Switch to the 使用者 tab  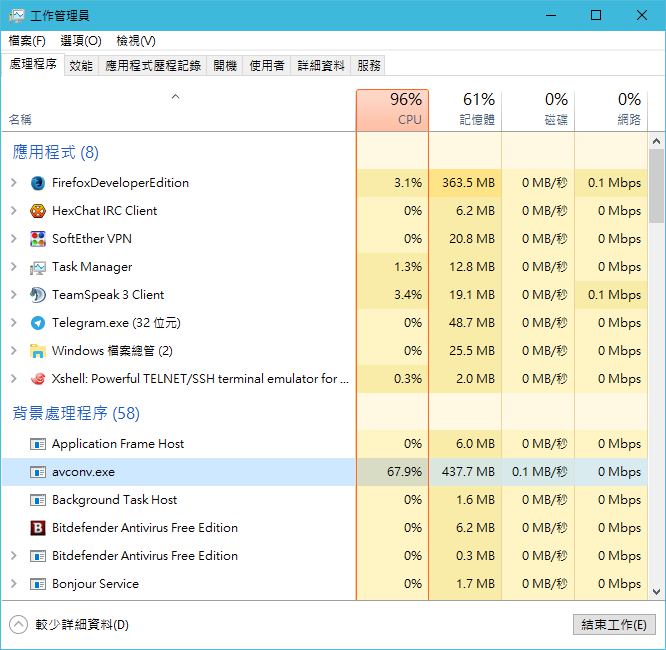point(267,65)
